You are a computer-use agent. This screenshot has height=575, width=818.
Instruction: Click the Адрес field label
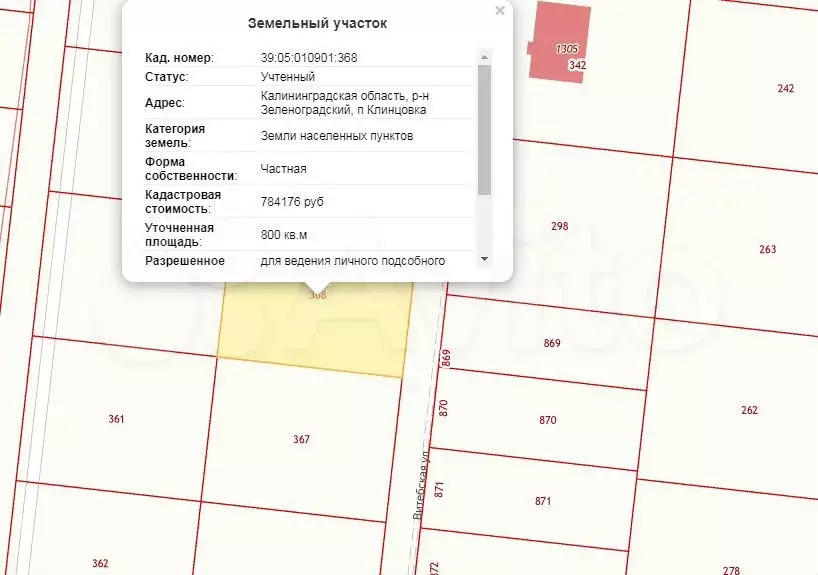click(165, 103)
